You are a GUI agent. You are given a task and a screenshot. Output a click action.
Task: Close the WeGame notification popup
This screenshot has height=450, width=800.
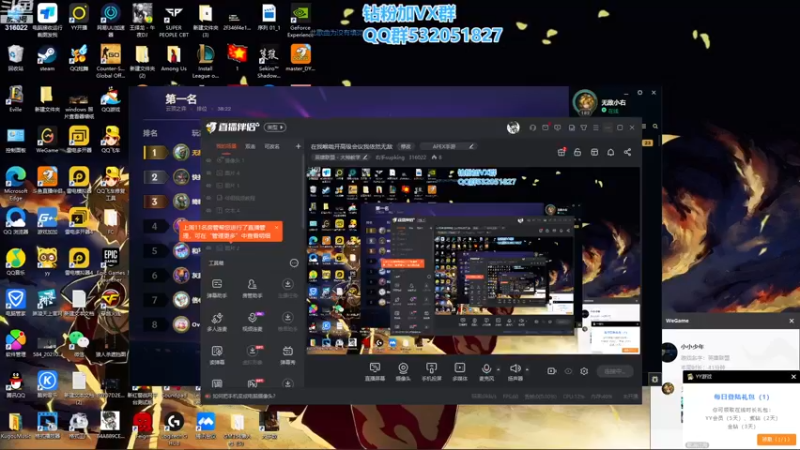[791, 321]
